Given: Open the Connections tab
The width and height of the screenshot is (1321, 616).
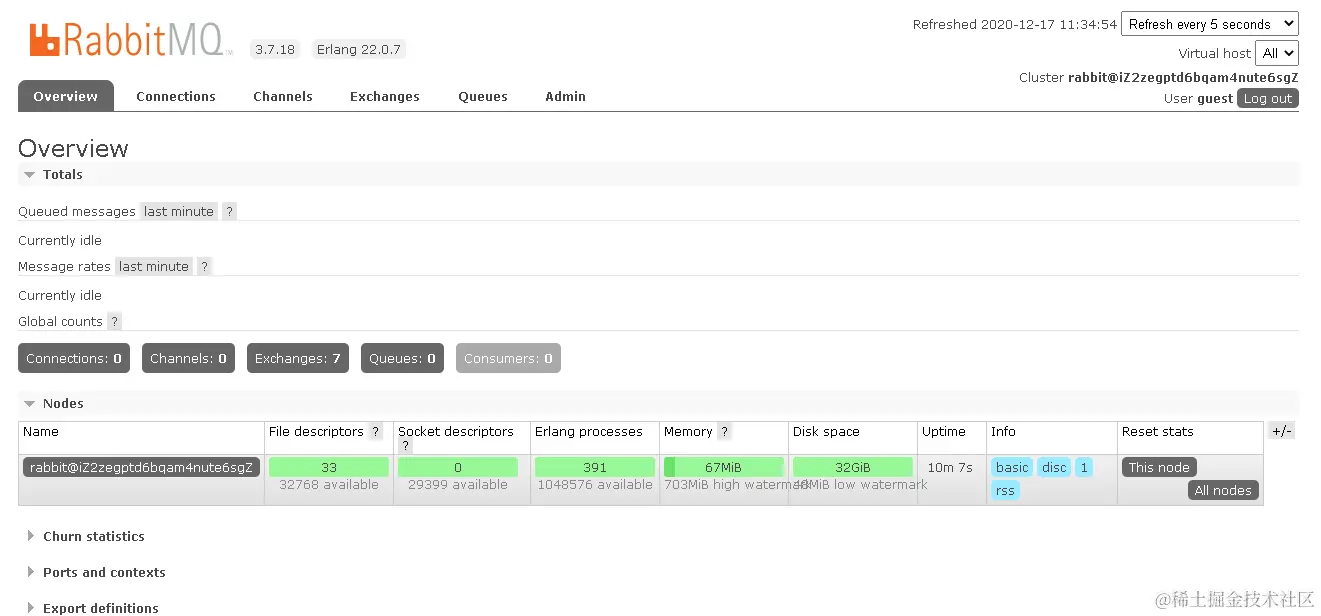Looking at the screenshot, I should click(176, 96).
